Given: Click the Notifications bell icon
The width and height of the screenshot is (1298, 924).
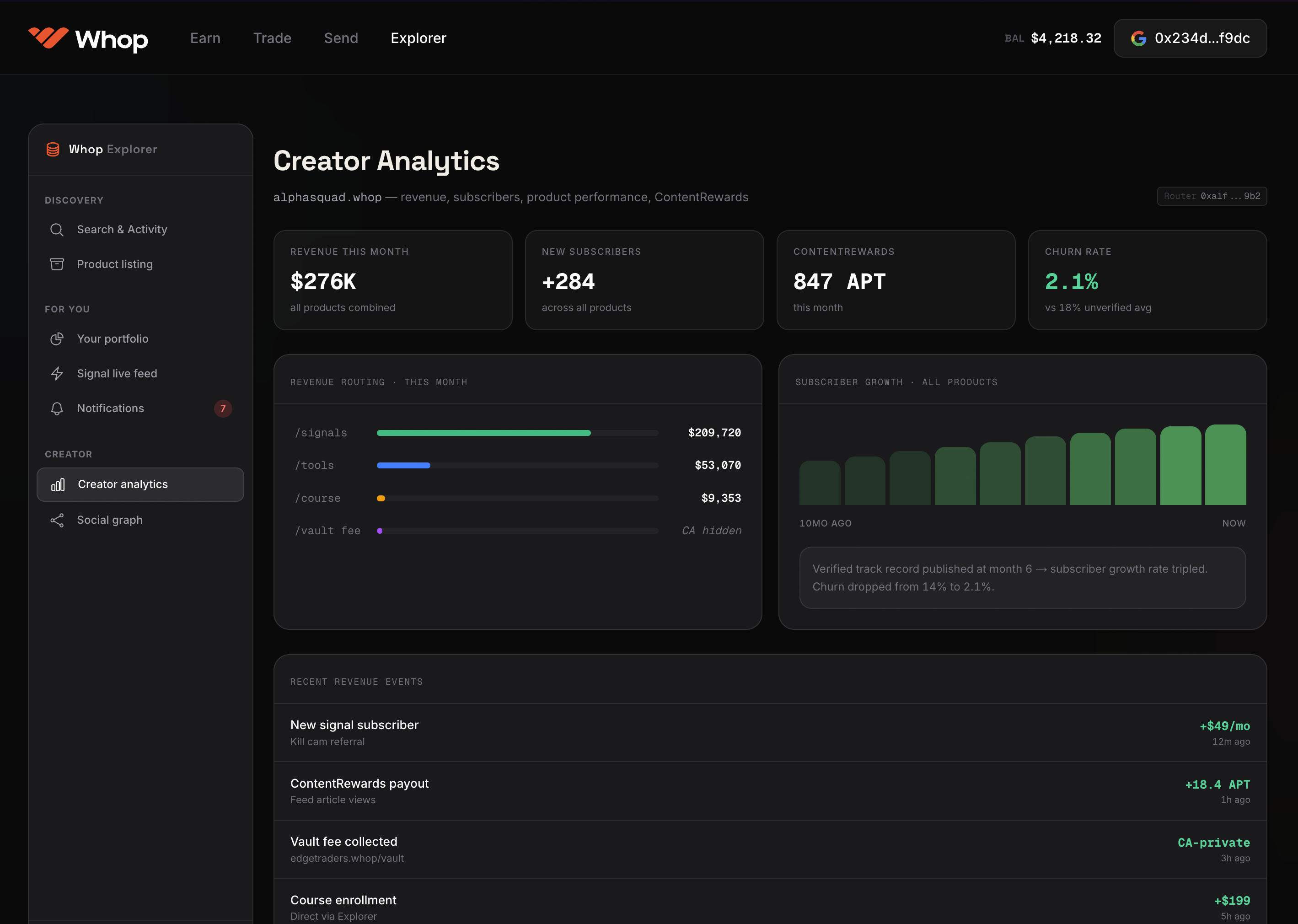Looking at the screenshot, I should (x=57, y=408).
